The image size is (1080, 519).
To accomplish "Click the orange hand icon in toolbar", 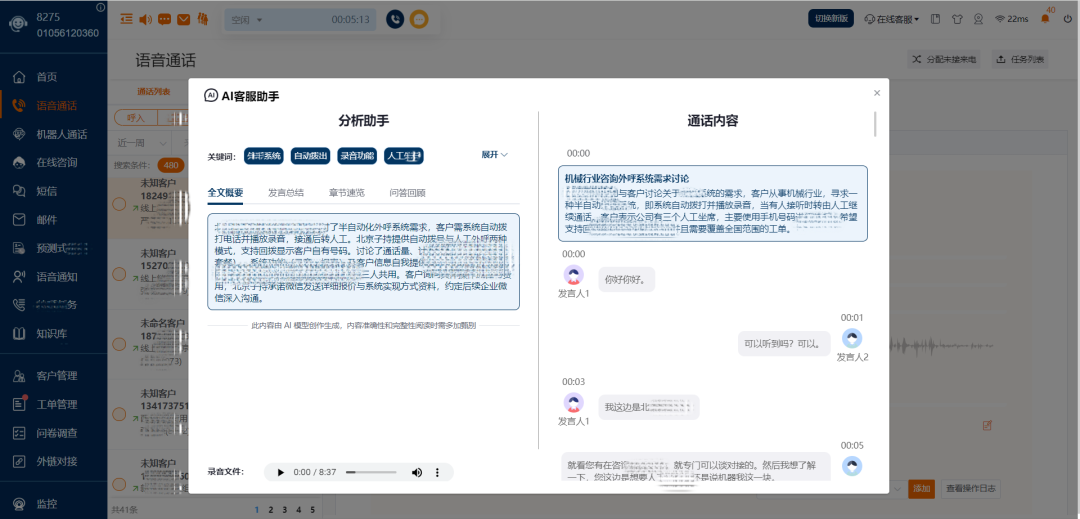I will coord(203,19).
